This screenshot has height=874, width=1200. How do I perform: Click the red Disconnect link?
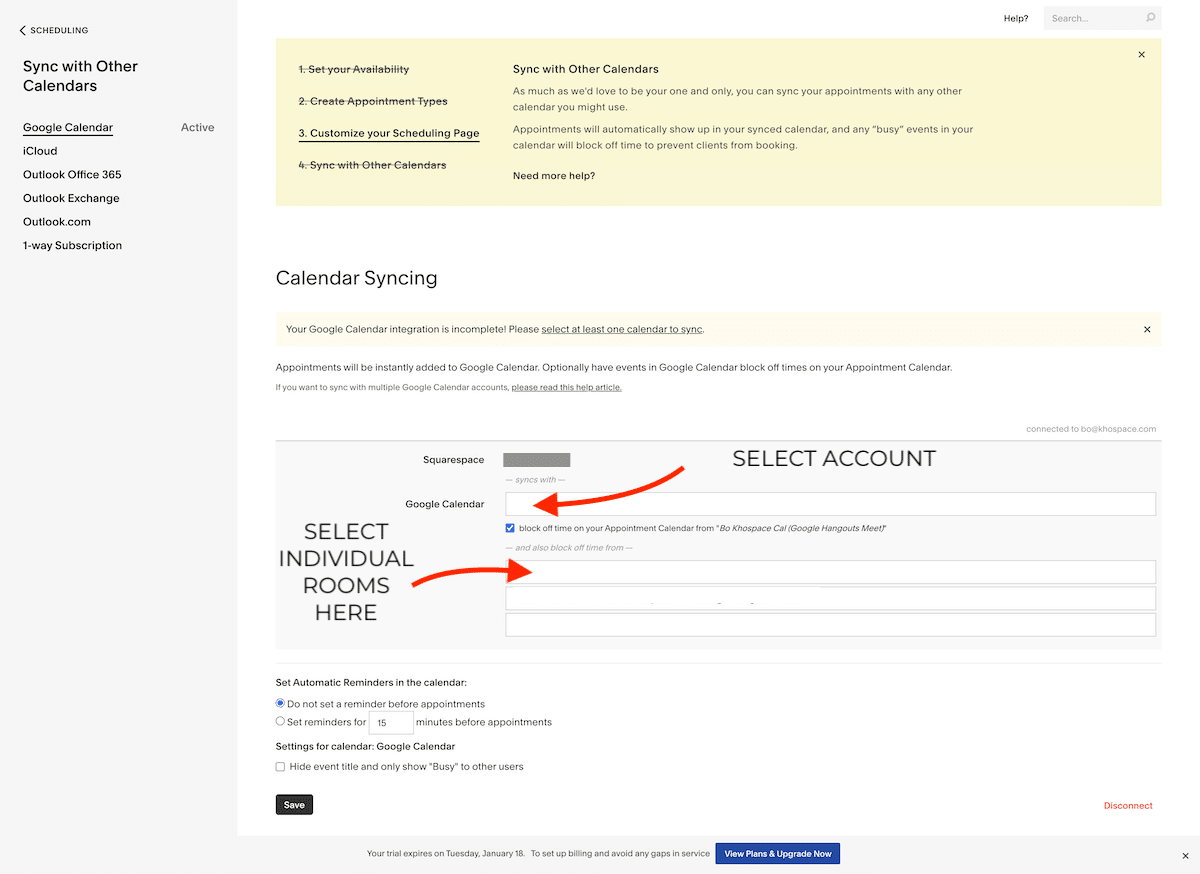point(1128,806)
